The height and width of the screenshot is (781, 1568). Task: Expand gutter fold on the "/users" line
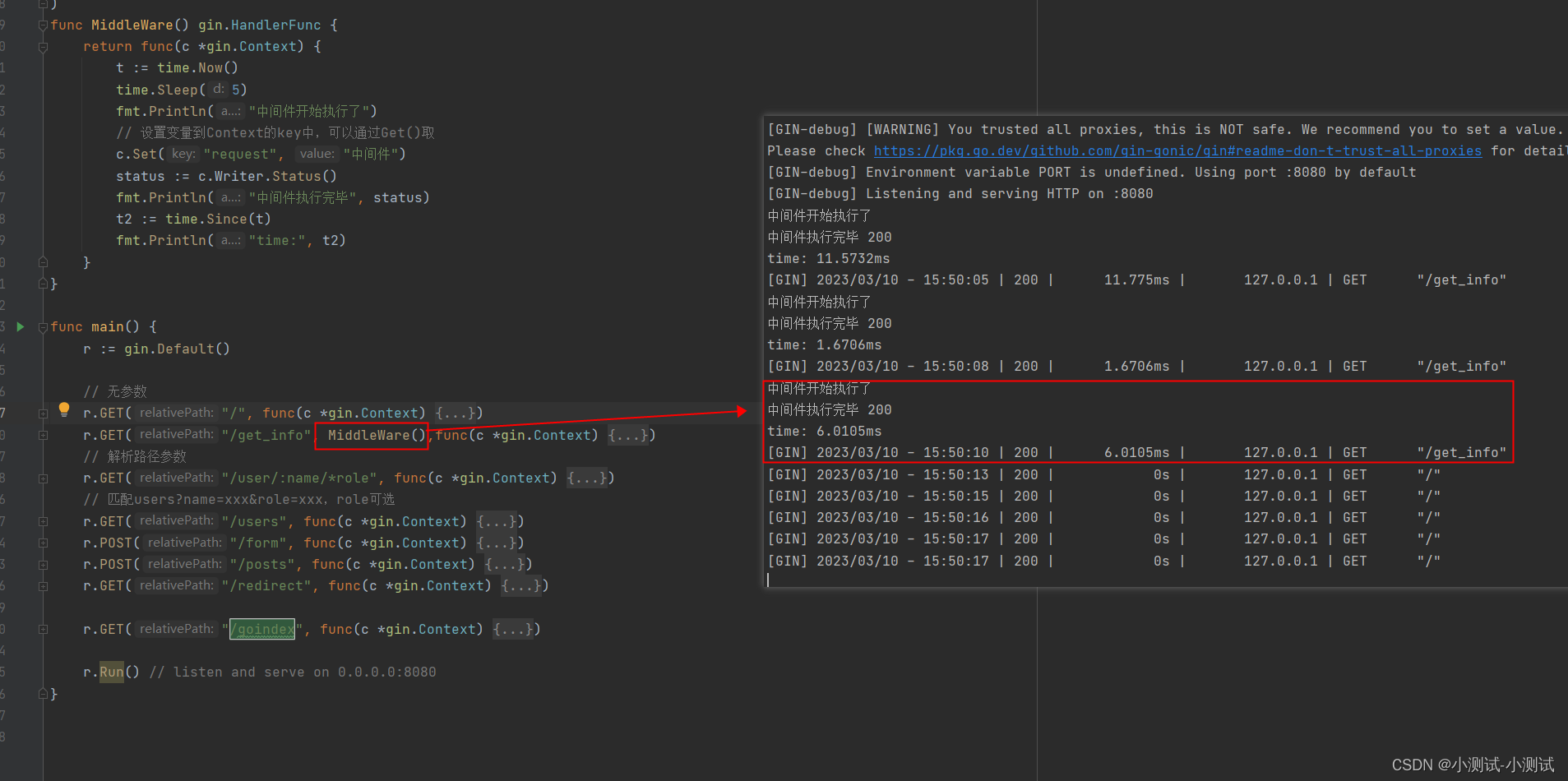[x=43, y=522]
